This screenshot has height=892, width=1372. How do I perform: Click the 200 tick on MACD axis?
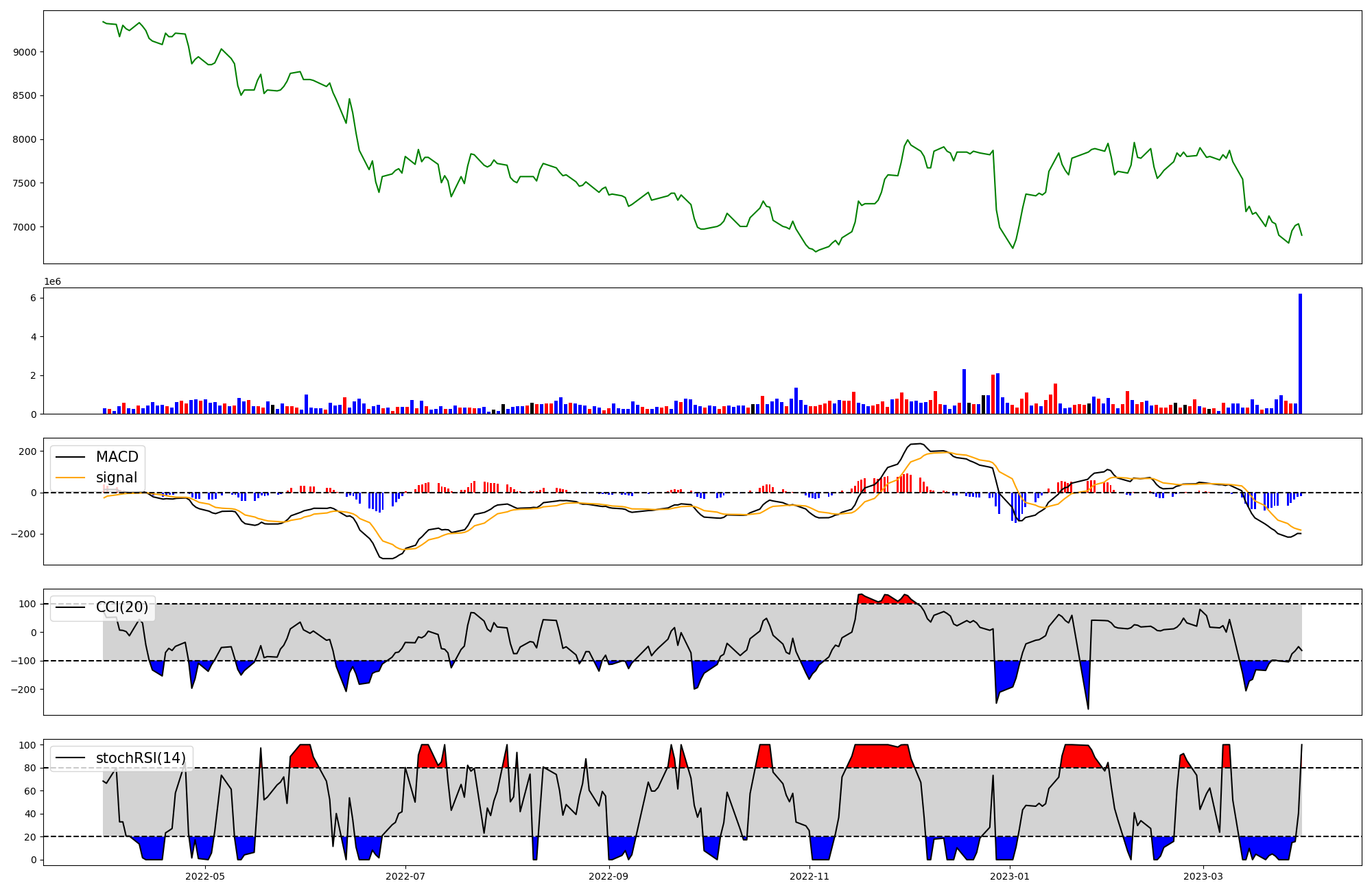point(28,451)
